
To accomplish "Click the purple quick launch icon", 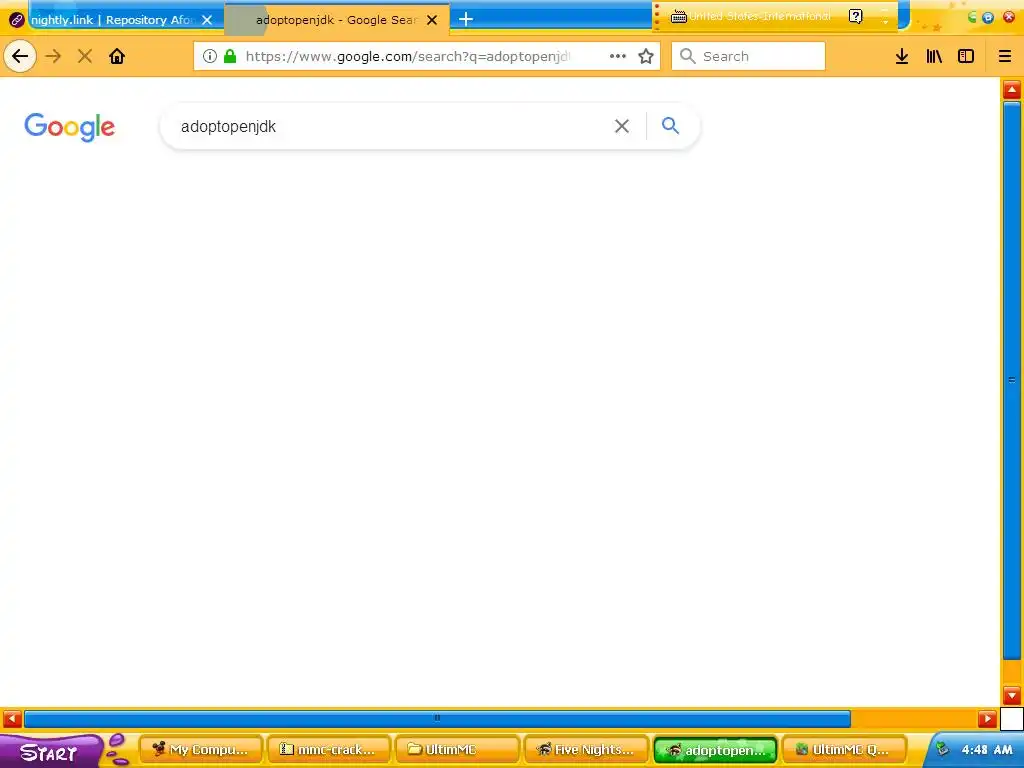I will (x=117, y=749).
